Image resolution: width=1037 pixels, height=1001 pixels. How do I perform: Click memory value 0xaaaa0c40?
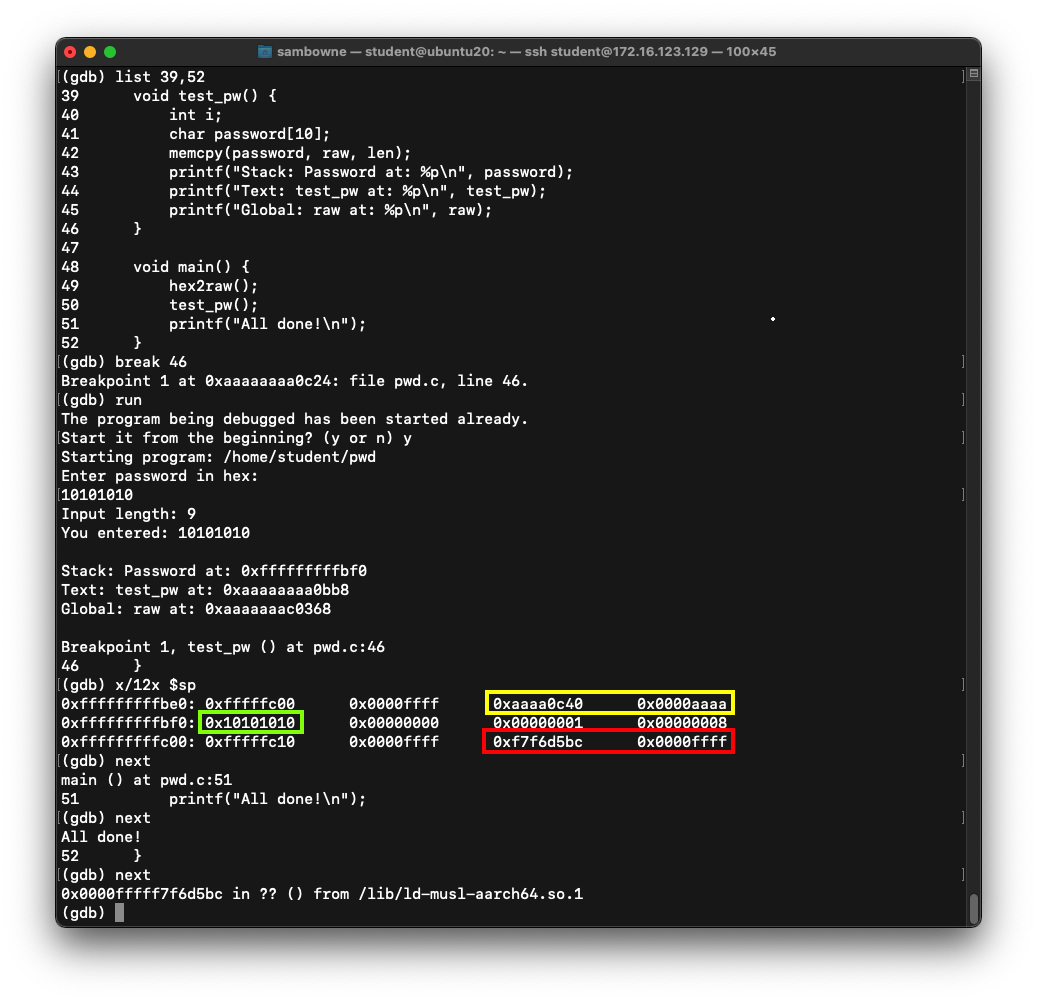[538, 704]
